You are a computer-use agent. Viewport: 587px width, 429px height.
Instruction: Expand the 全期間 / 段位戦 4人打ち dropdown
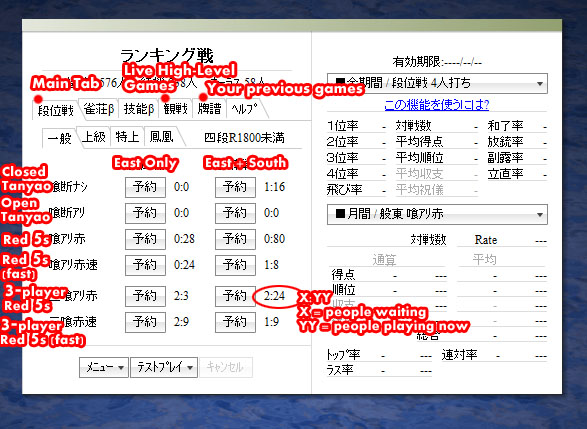pos(437,83)
